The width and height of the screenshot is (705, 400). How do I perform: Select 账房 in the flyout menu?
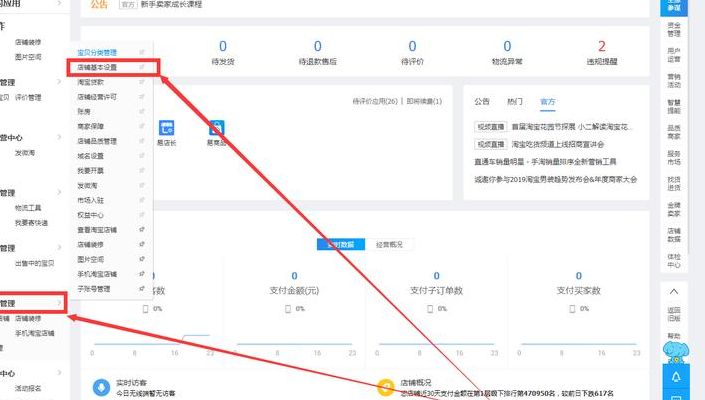coord(84,111)
